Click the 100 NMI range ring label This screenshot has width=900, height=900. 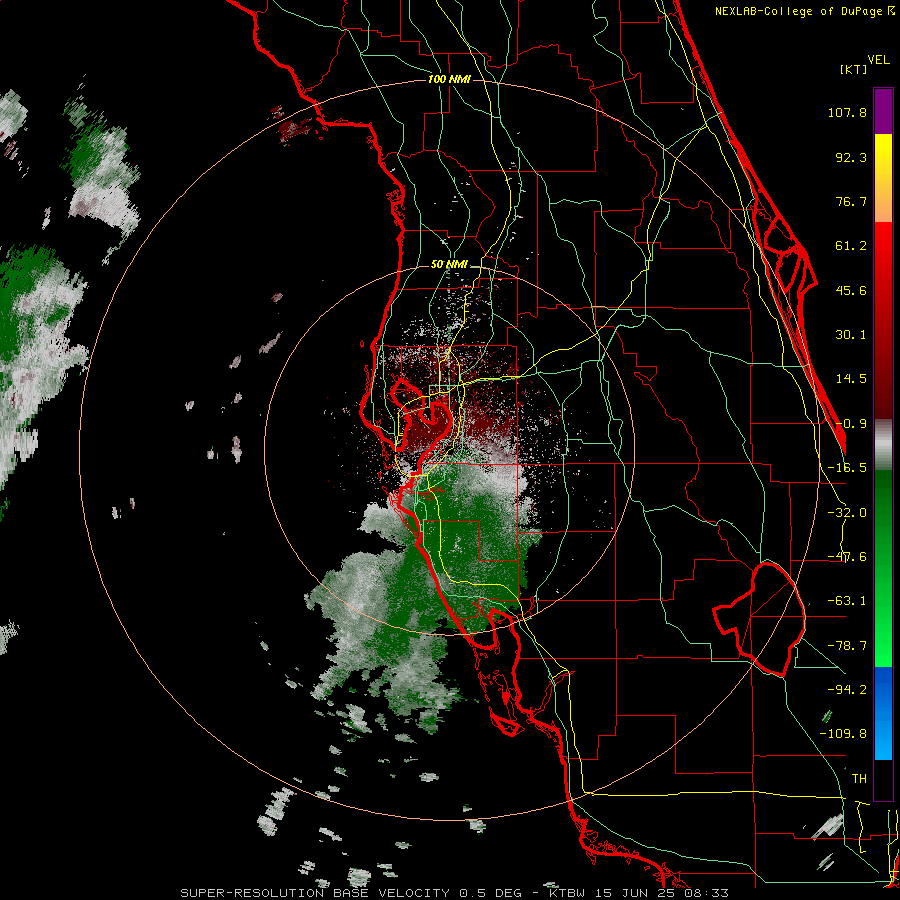click(449, 79)
